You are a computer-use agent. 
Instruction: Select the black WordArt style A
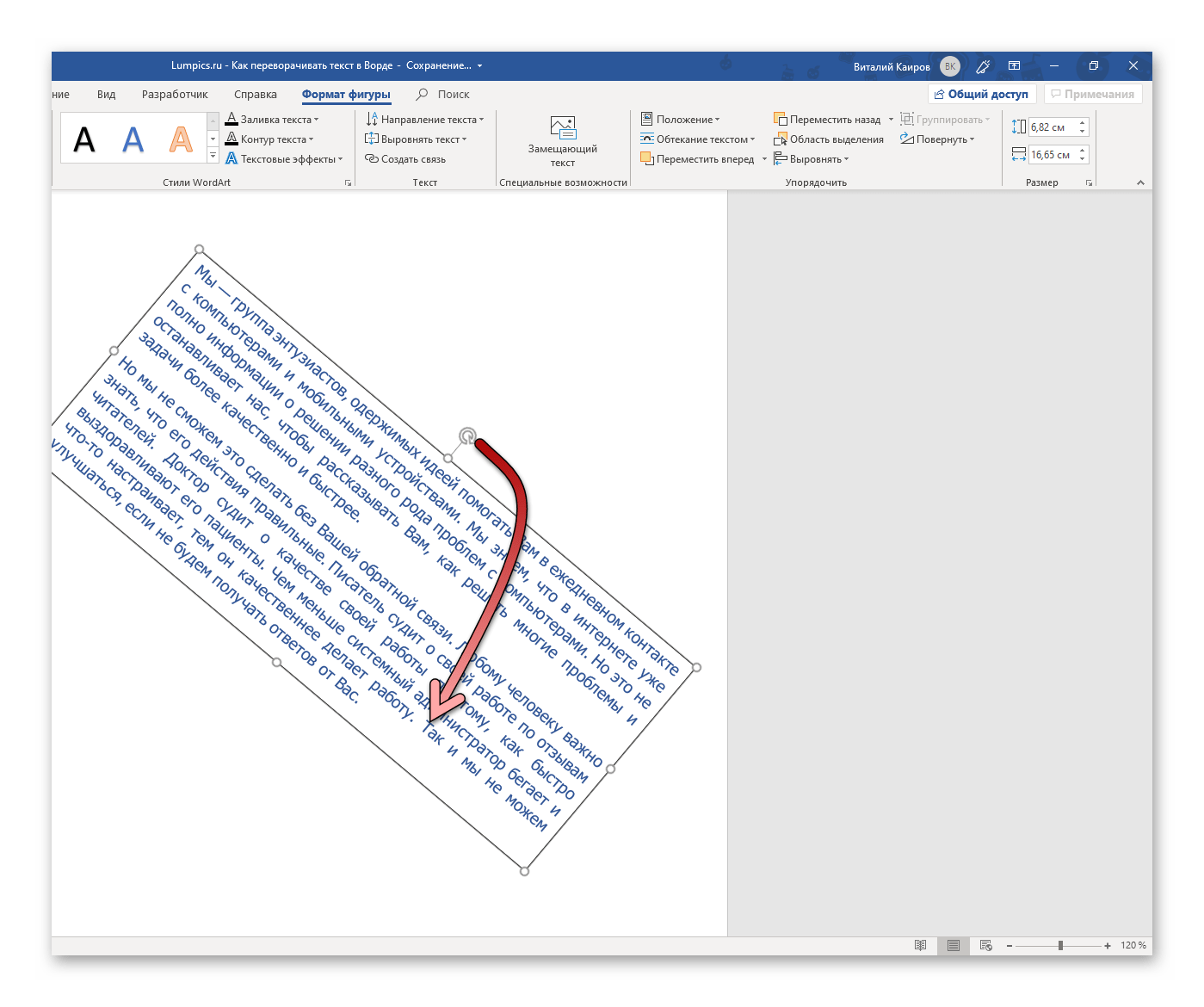pos(84,139)
